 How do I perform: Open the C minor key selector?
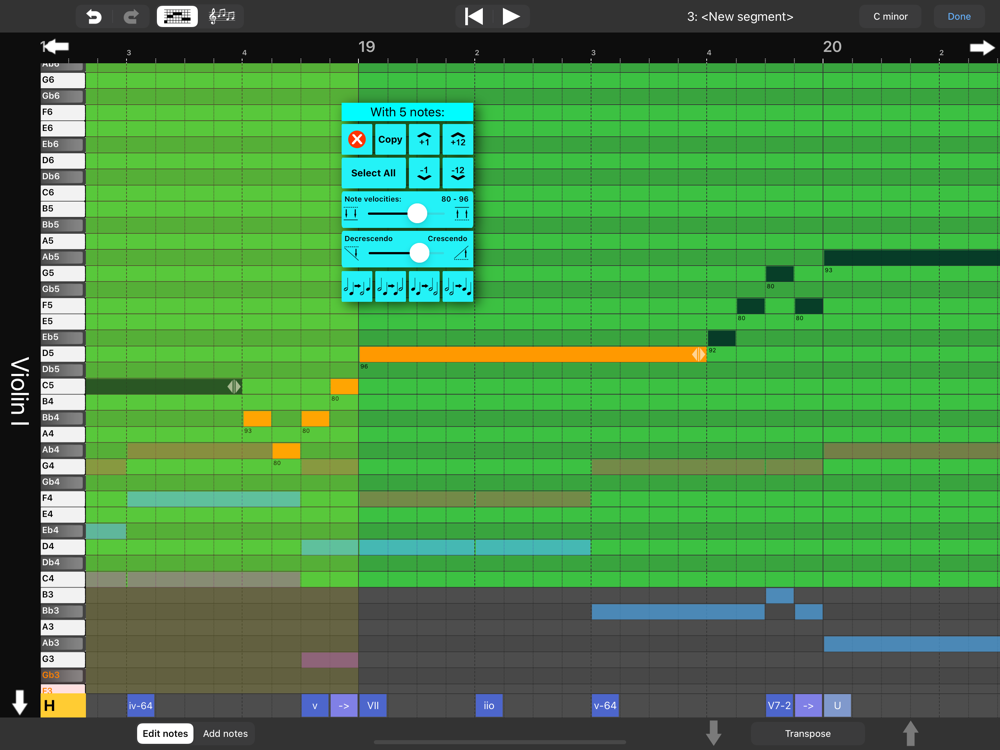click(x=890, y=16)
